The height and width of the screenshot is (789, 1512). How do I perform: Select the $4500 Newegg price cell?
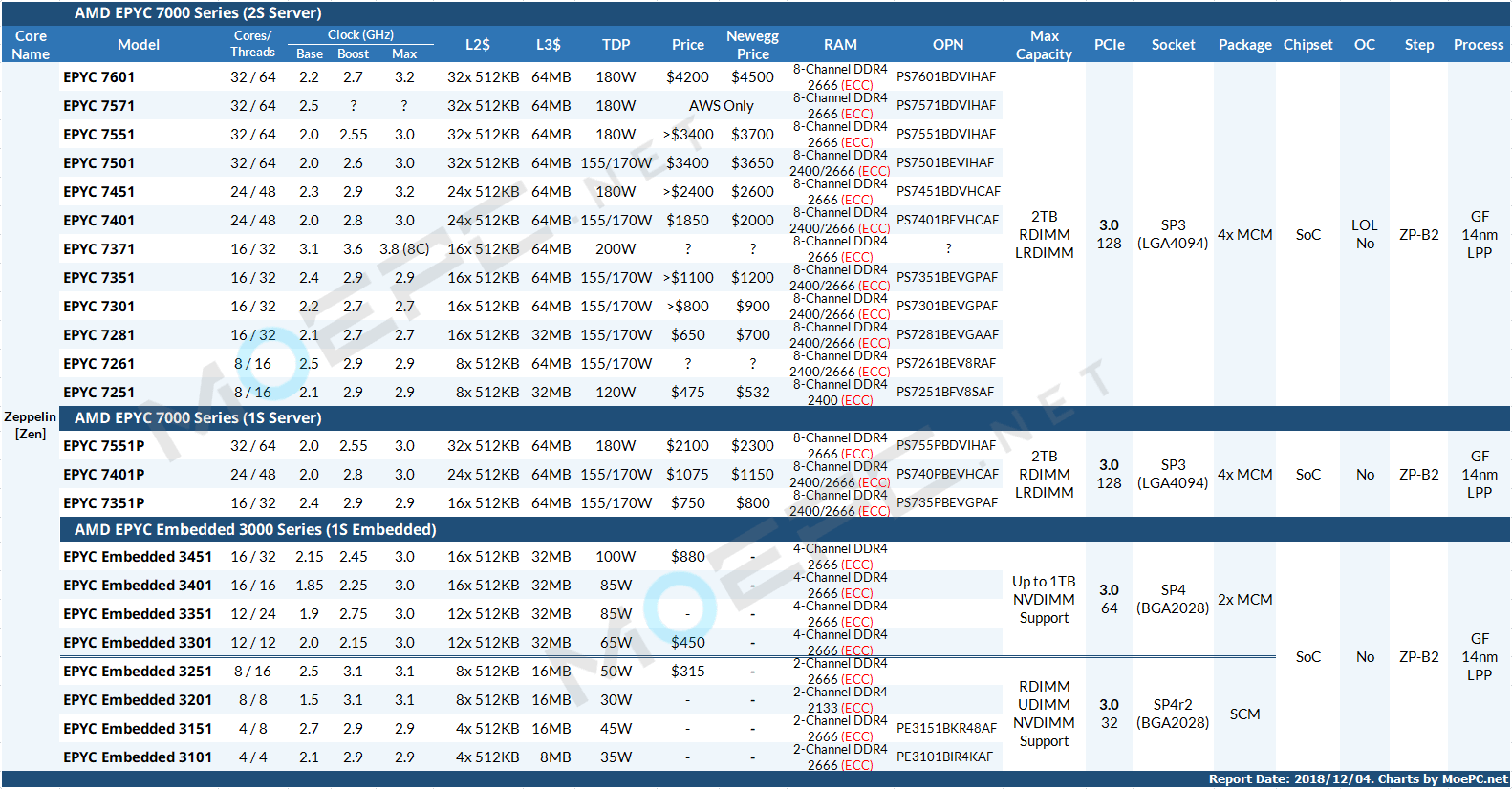pyautogui.click(x=753, y=77)
